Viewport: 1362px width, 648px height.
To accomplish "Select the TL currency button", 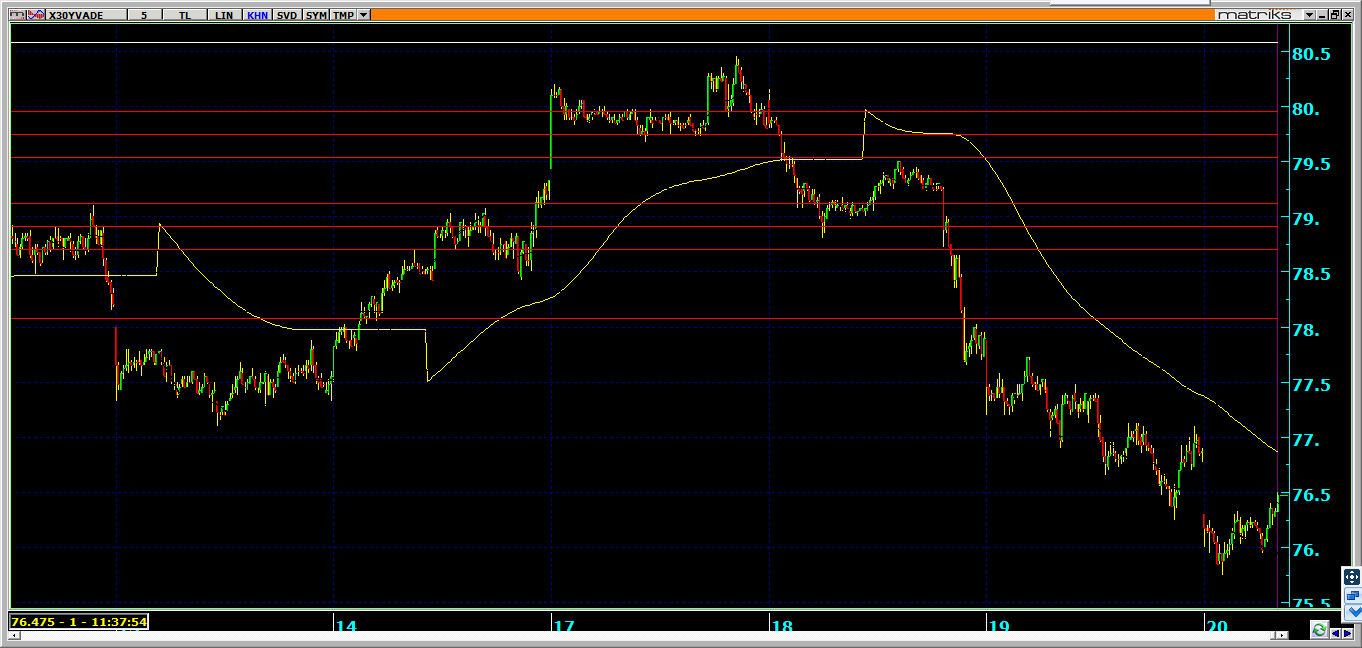I will (x=185, y=15).
